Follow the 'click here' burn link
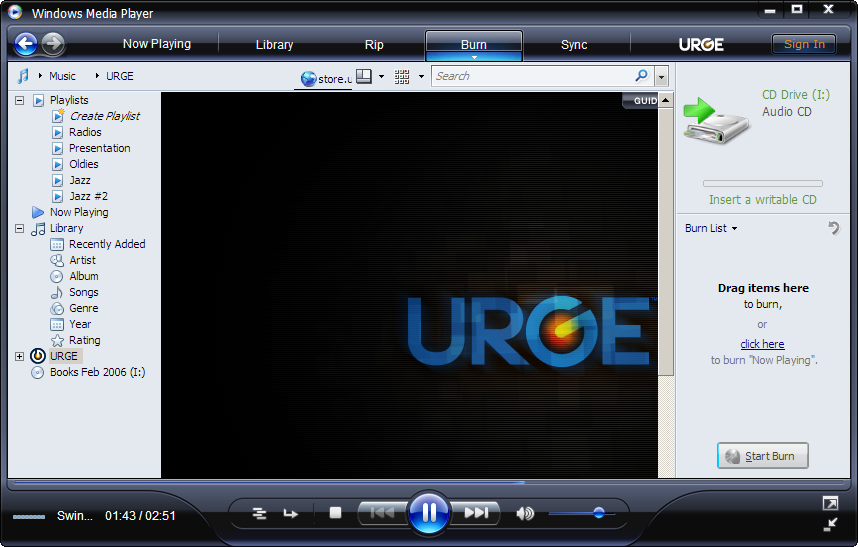Viewport: 858px width, 547px height. [762, 344]
